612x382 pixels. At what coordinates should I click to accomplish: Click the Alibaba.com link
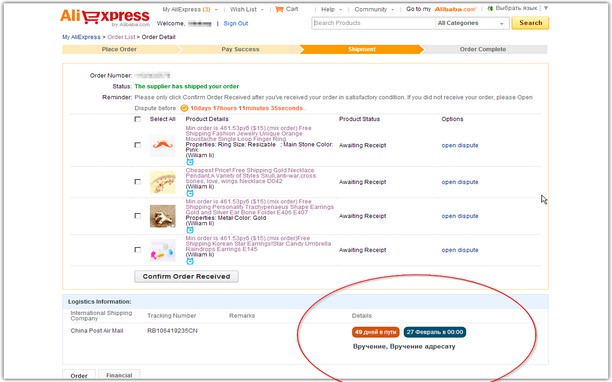click(x=455, y=9)
